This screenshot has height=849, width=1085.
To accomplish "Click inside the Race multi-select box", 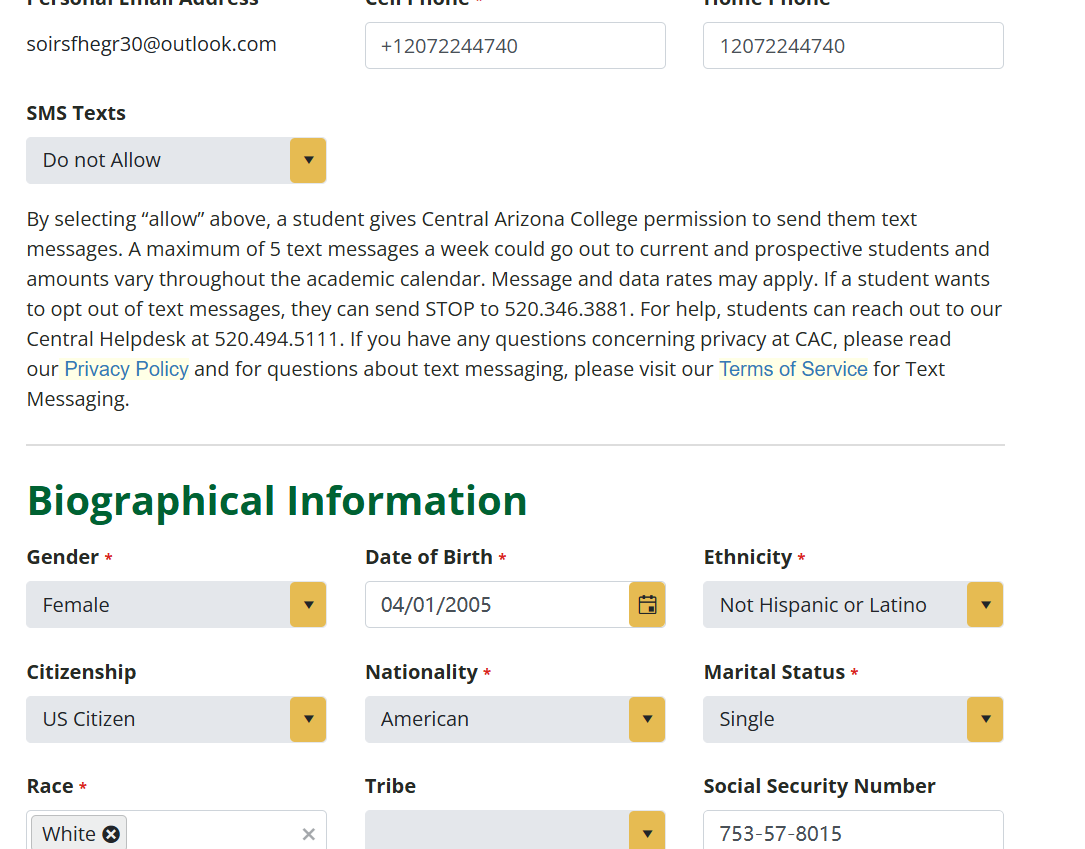I will pos(210,833).
